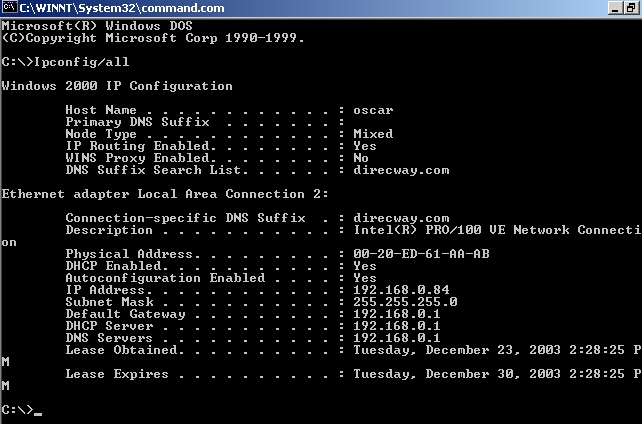Viewport: 642px width, 424px height.
Task: Click the Windows 2000 IP Configuration heading
Action: (117, 86)
